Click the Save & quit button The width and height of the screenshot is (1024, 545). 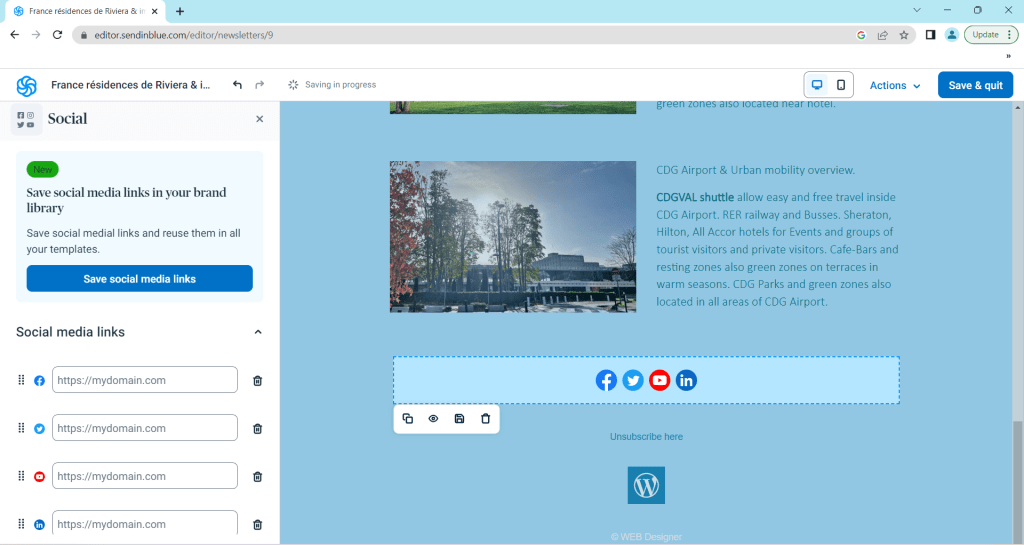pyautogui.click(x=975, y=85)
